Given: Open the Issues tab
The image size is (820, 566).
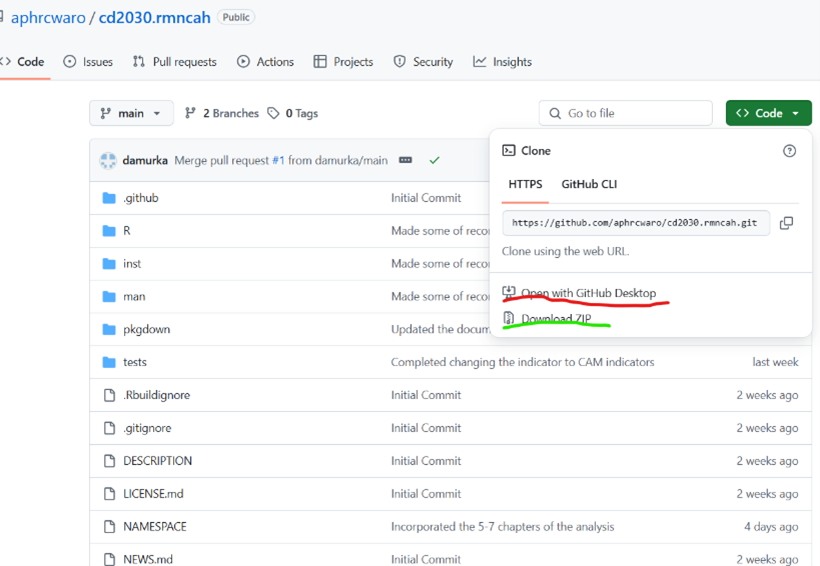Looking at the screenshot, I should [88, 62].
